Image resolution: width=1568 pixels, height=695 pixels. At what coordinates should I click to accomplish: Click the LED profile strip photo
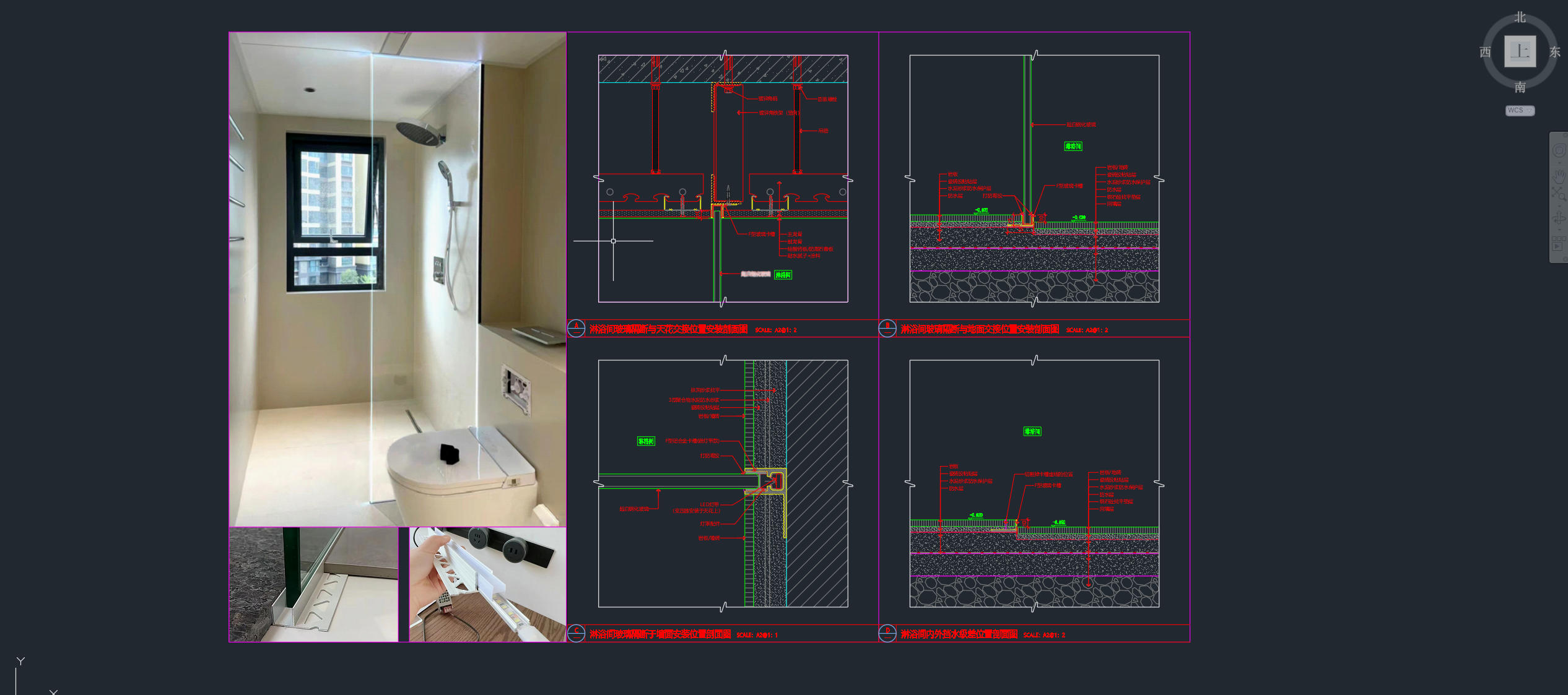coord(487,584)
